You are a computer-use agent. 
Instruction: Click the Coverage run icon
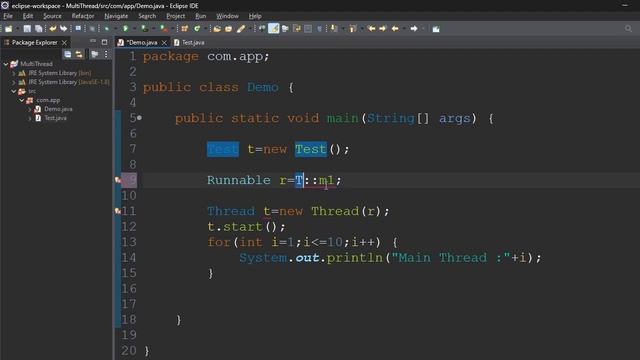coord(144,29)
